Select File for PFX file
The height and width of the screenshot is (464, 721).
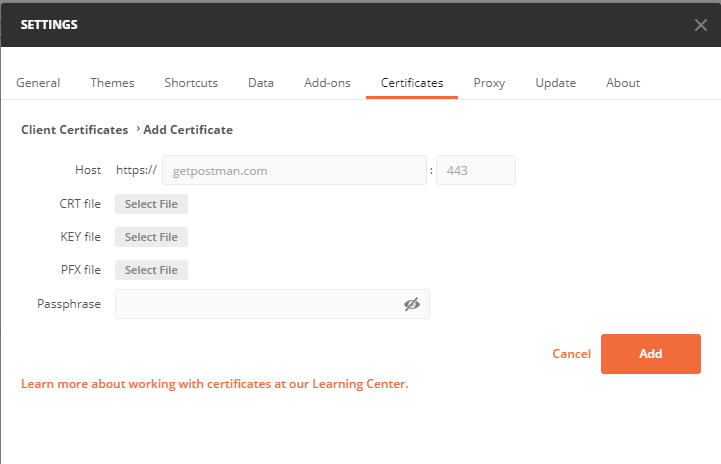click(151, 270)
